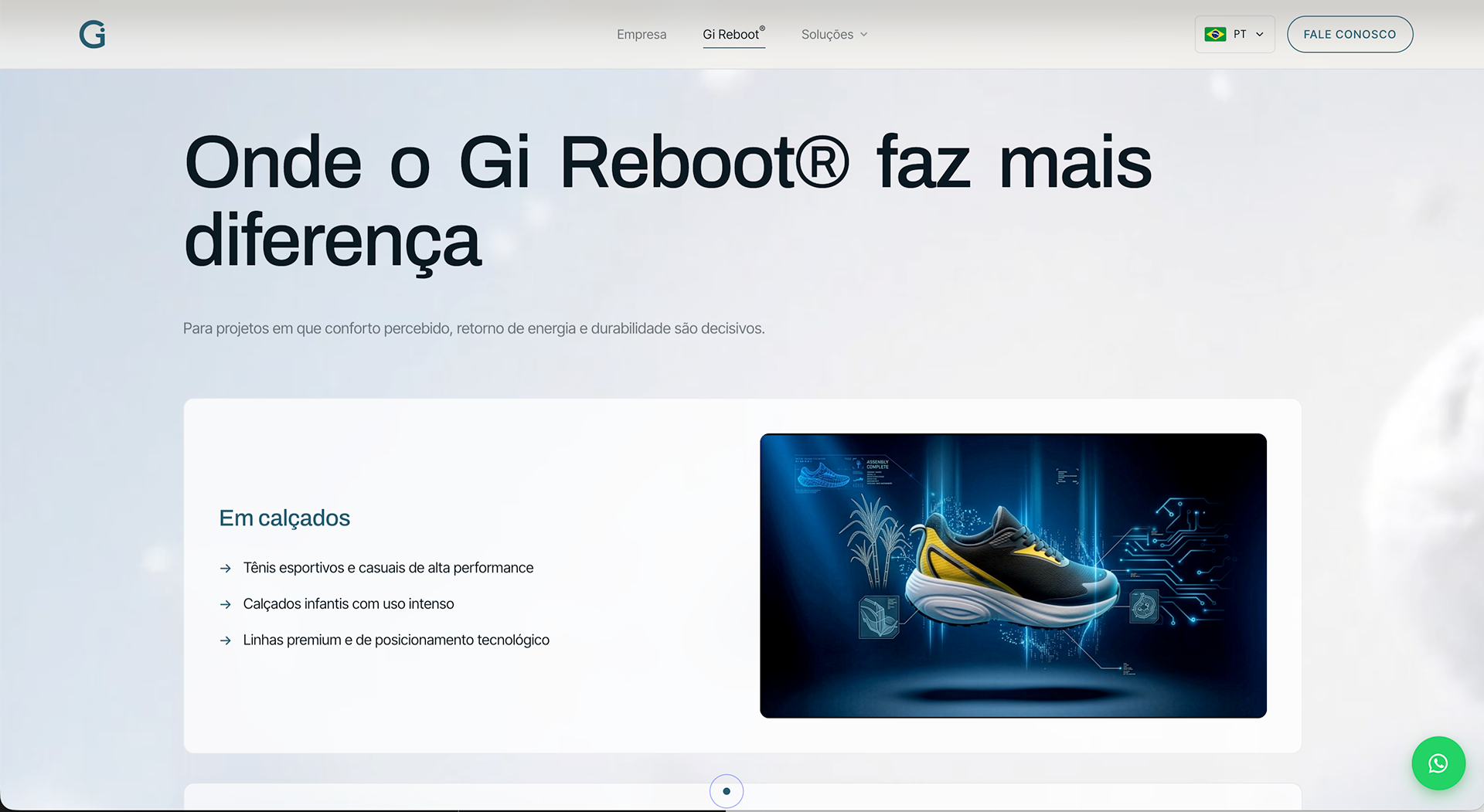Click 'Linhas premium e de posicionamento tecnológico'
Image resolution: width=1484 pixels, height=812 pixels.
coord(397,640)
